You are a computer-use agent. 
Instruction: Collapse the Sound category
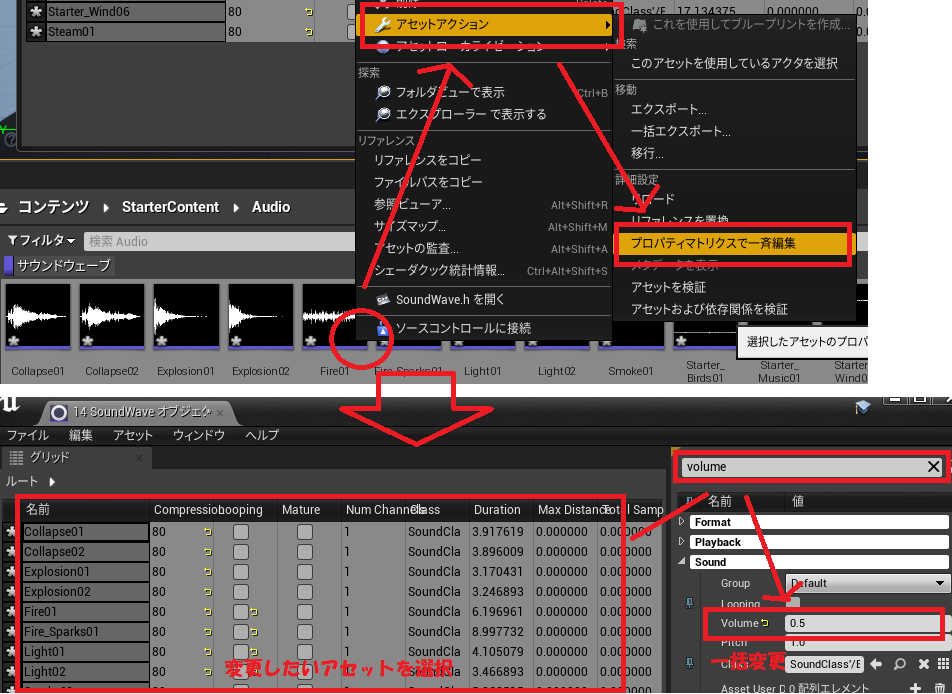point(681,562)
